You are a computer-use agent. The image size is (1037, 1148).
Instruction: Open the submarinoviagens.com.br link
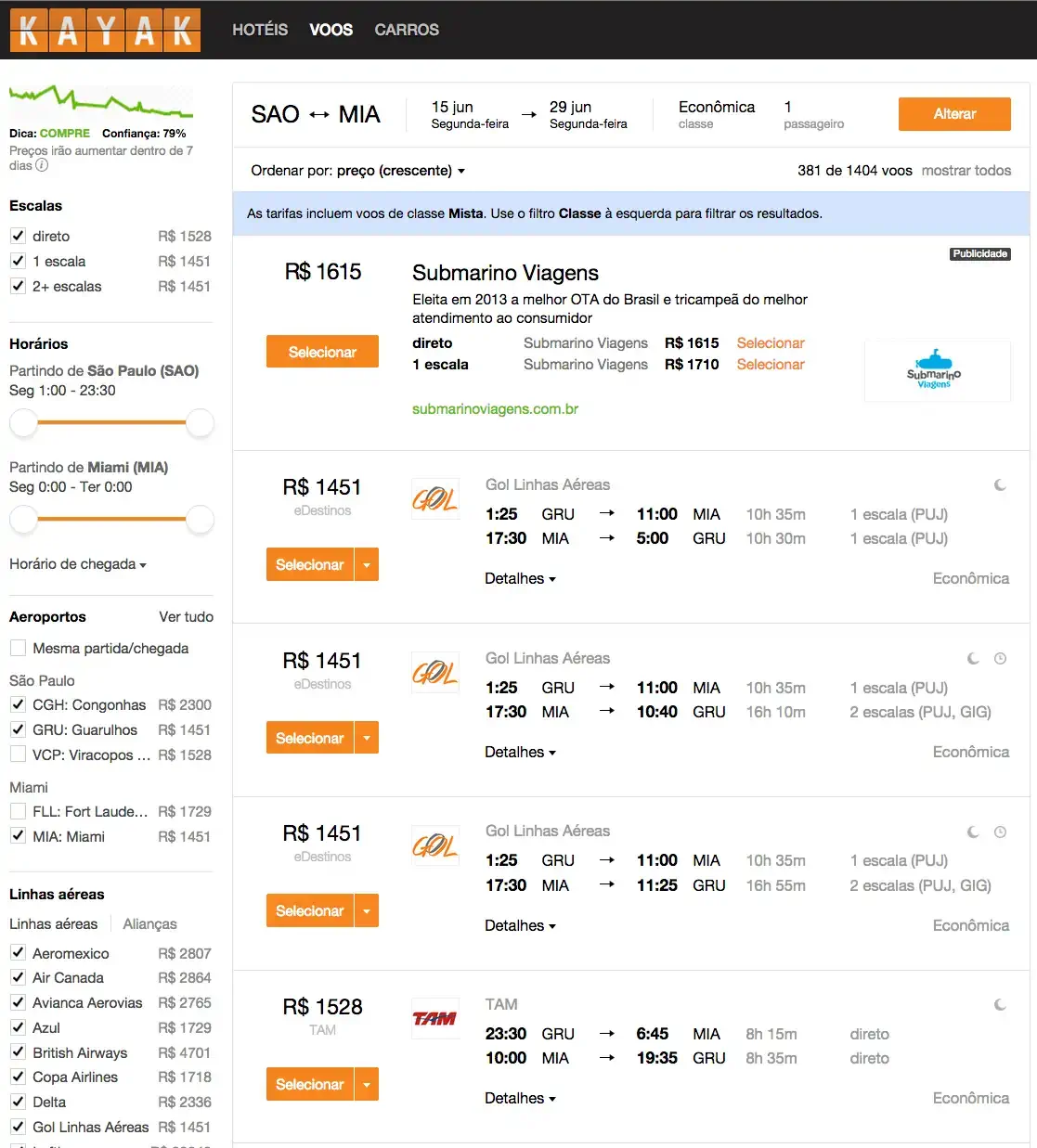tap(495, 409)
